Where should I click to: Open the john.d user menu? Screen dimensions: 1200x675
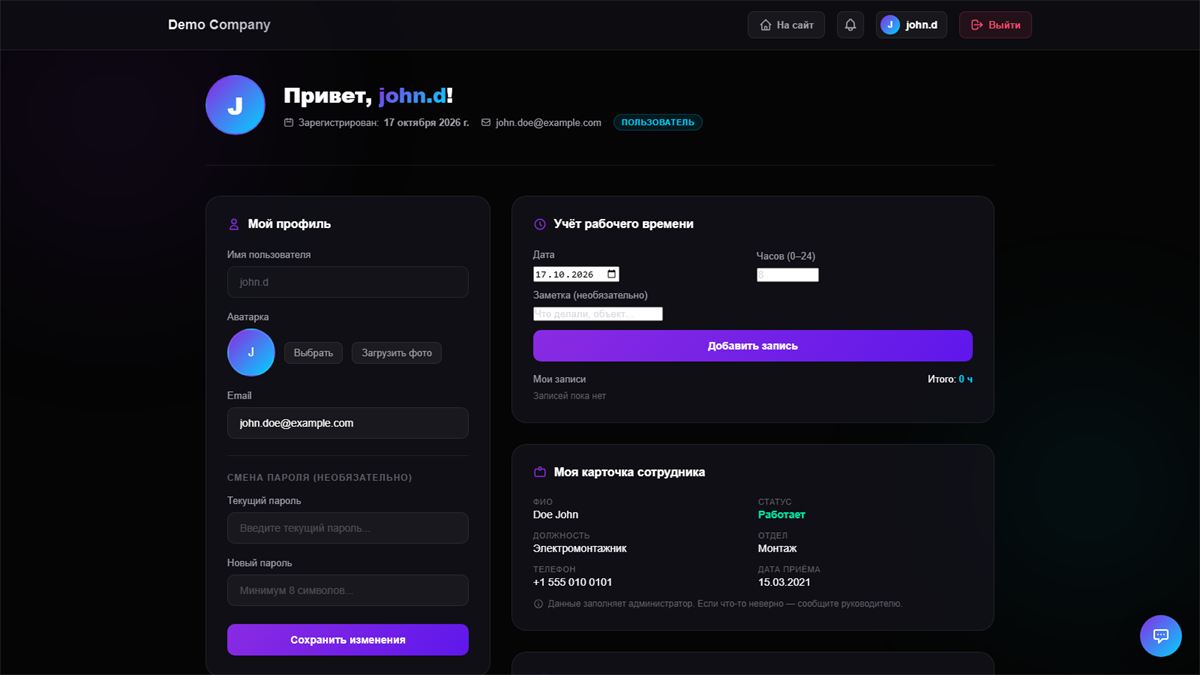[911, 25]
